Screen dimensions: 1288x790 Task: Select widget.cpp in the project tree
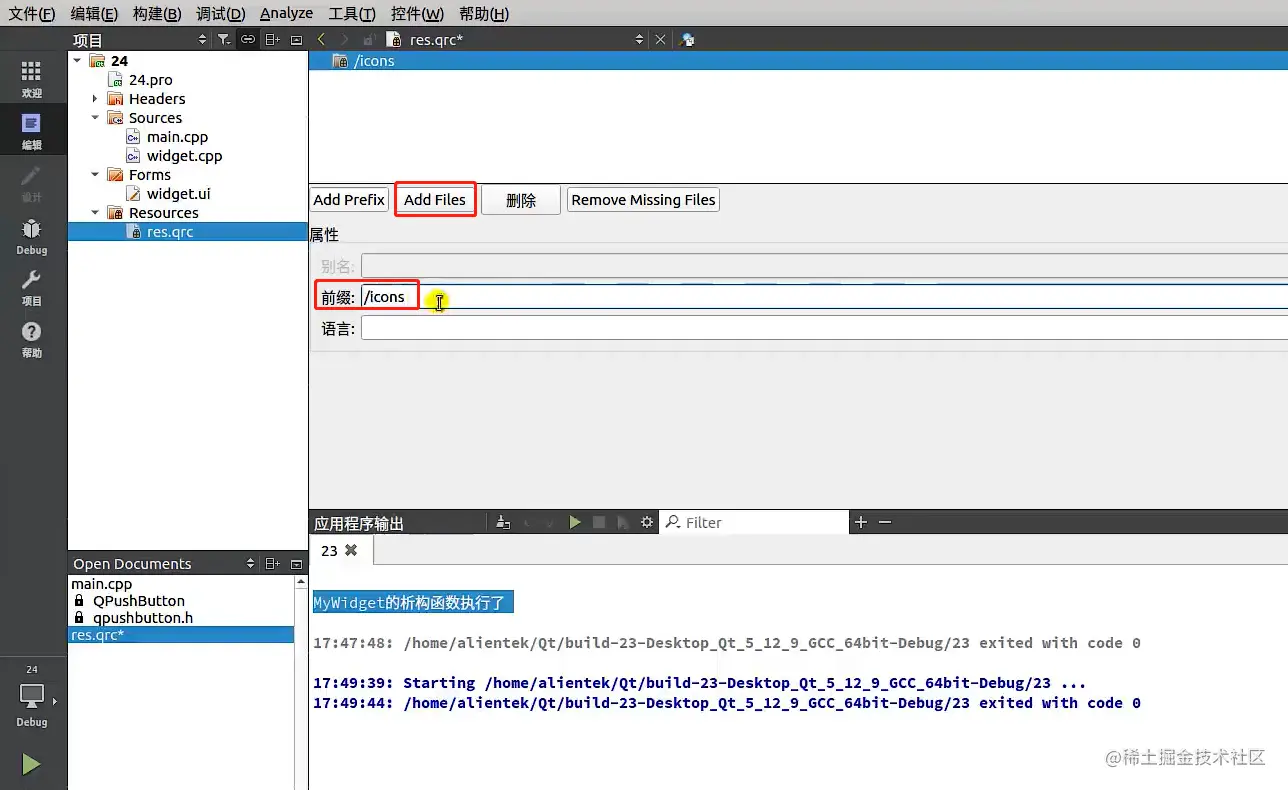(184, 156)
